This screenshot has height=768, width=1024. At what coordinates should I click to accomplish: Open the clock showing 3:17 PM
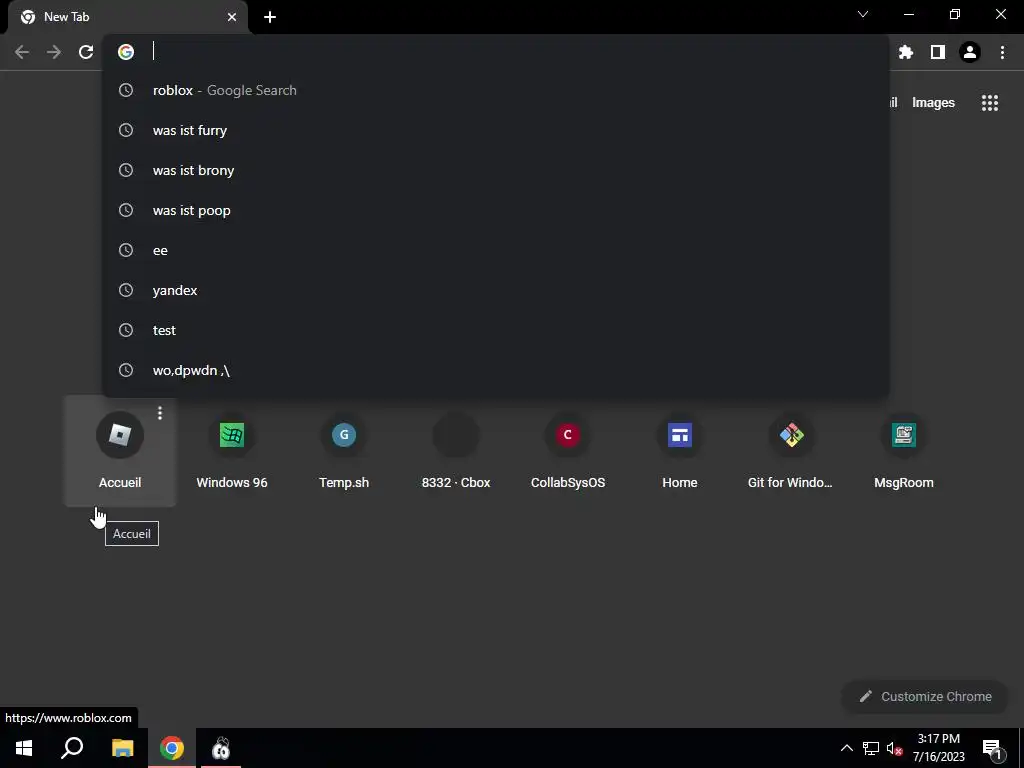click(938, 748)
